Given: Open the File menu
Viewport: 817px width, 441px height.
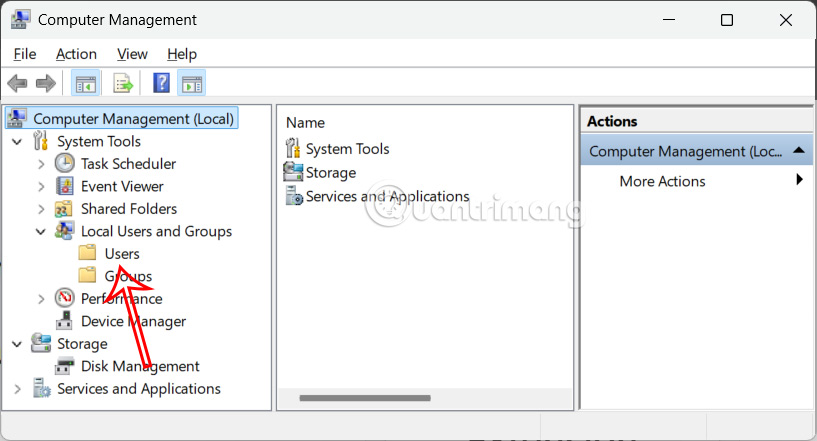Looking at the screenshot, I should coord(24,54).
